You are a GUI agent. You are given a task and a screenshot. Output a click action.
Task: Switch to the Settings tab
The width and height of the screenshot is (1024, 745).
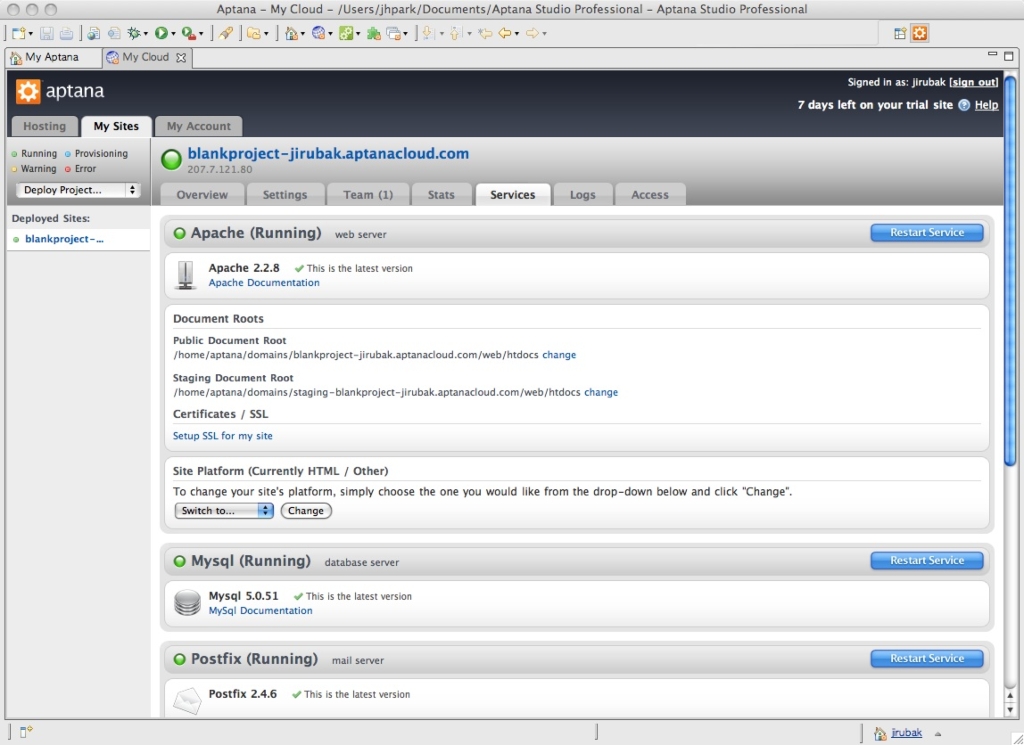[285, 195]
